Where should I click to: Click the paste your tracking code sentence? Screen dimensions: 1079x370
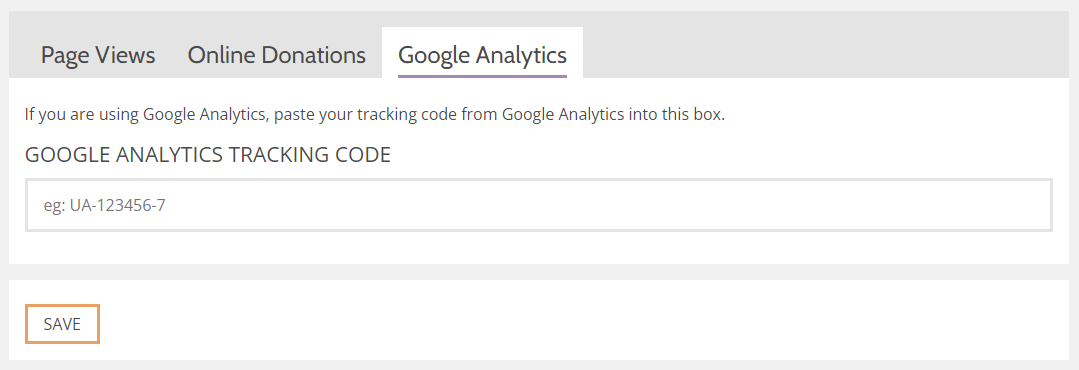pos(375,114)
